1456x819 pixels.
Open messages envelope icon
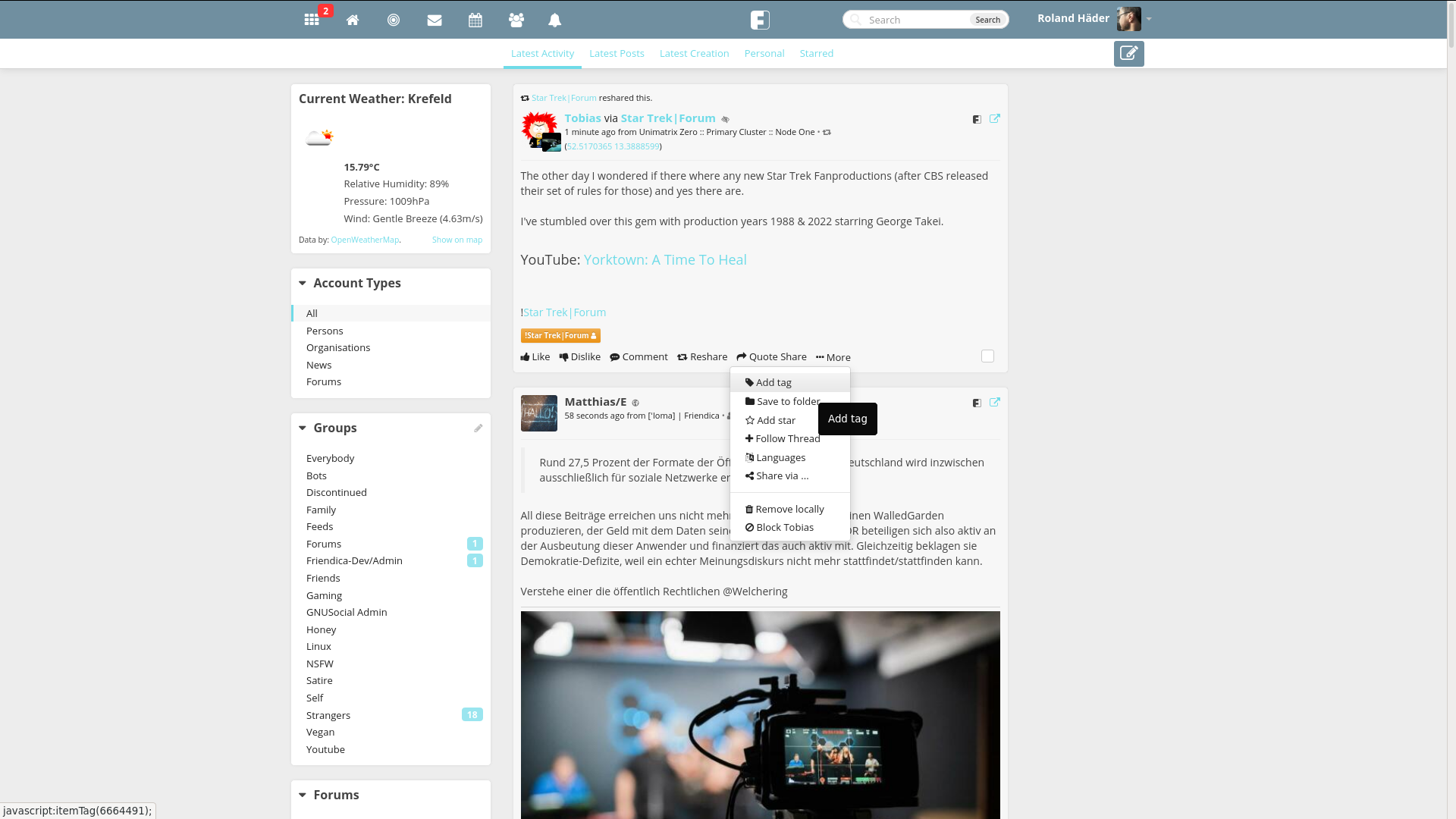pyautogui.click(x=435, y=20)
